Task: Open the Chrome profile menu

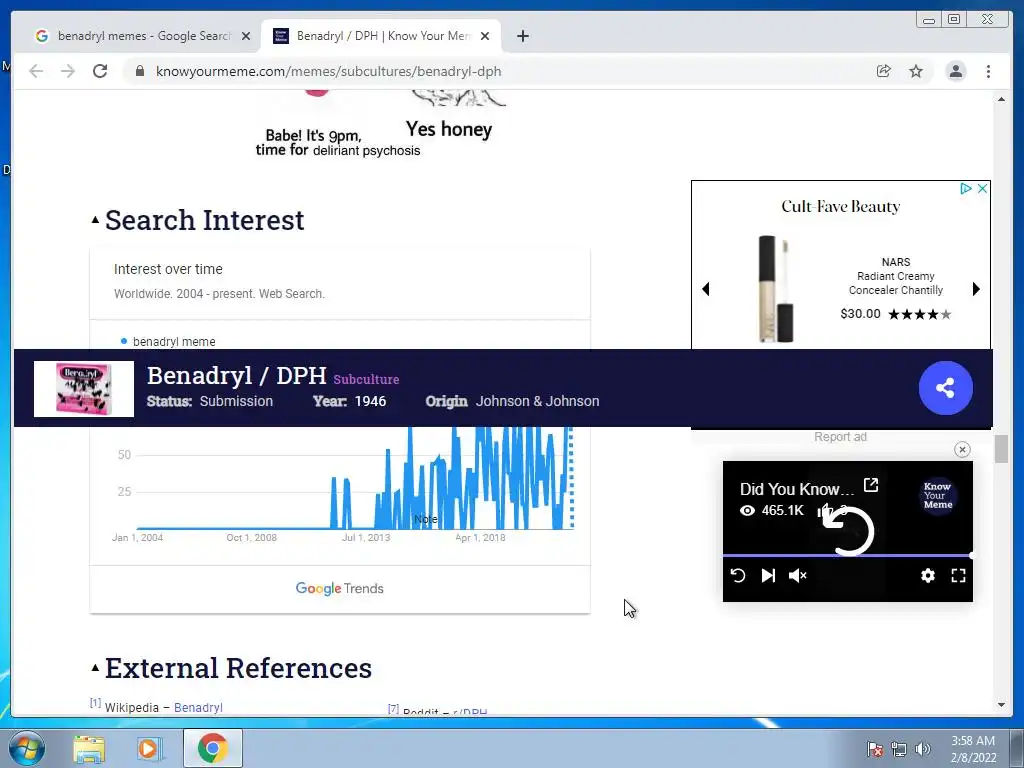Action: (x=955, y=71)
